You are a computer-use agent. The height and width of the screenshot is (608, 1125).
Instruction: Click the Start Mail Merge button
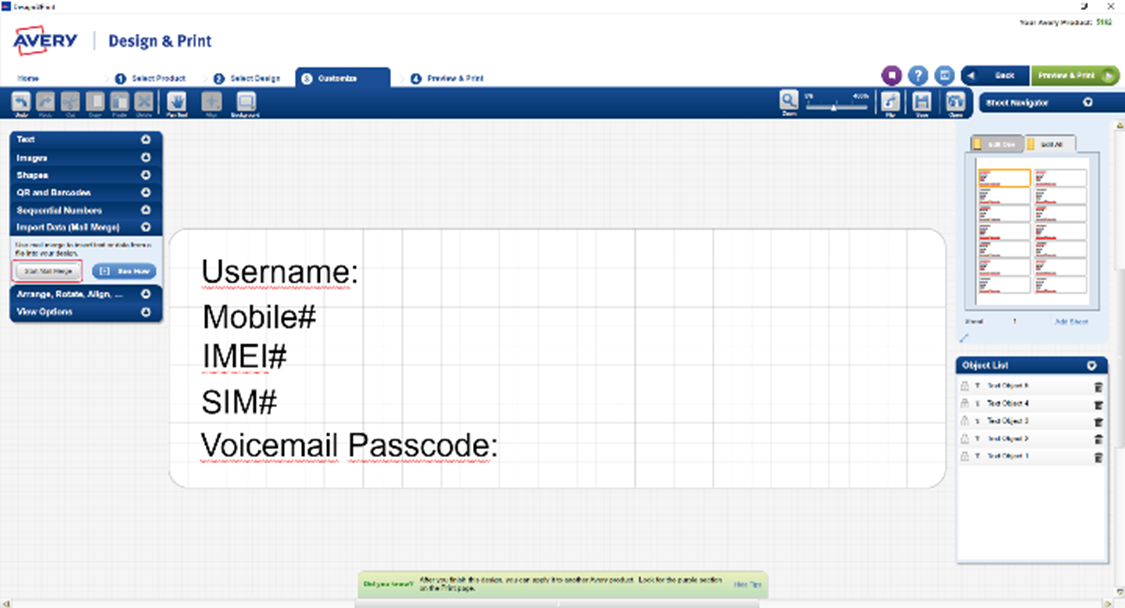48,271
